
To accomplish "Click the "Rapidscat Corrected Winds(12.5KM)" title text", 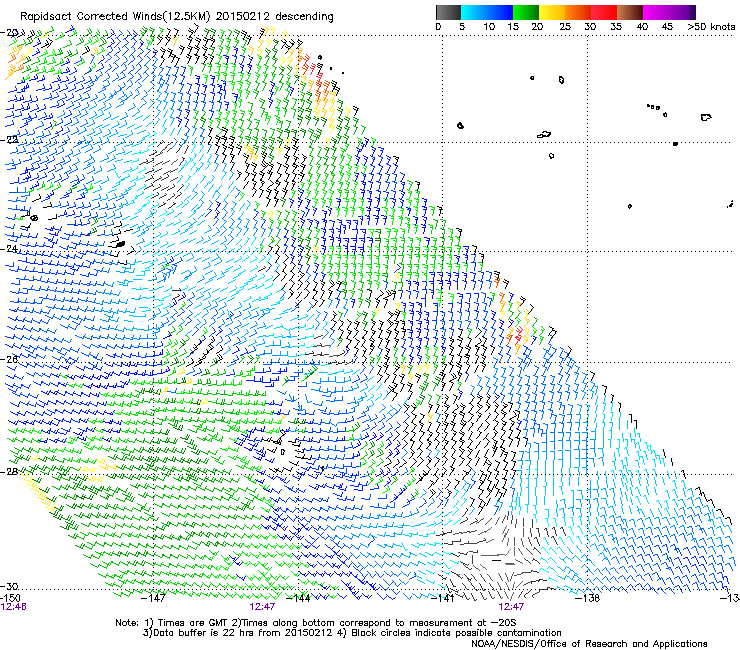I will [x=115, y=17].
